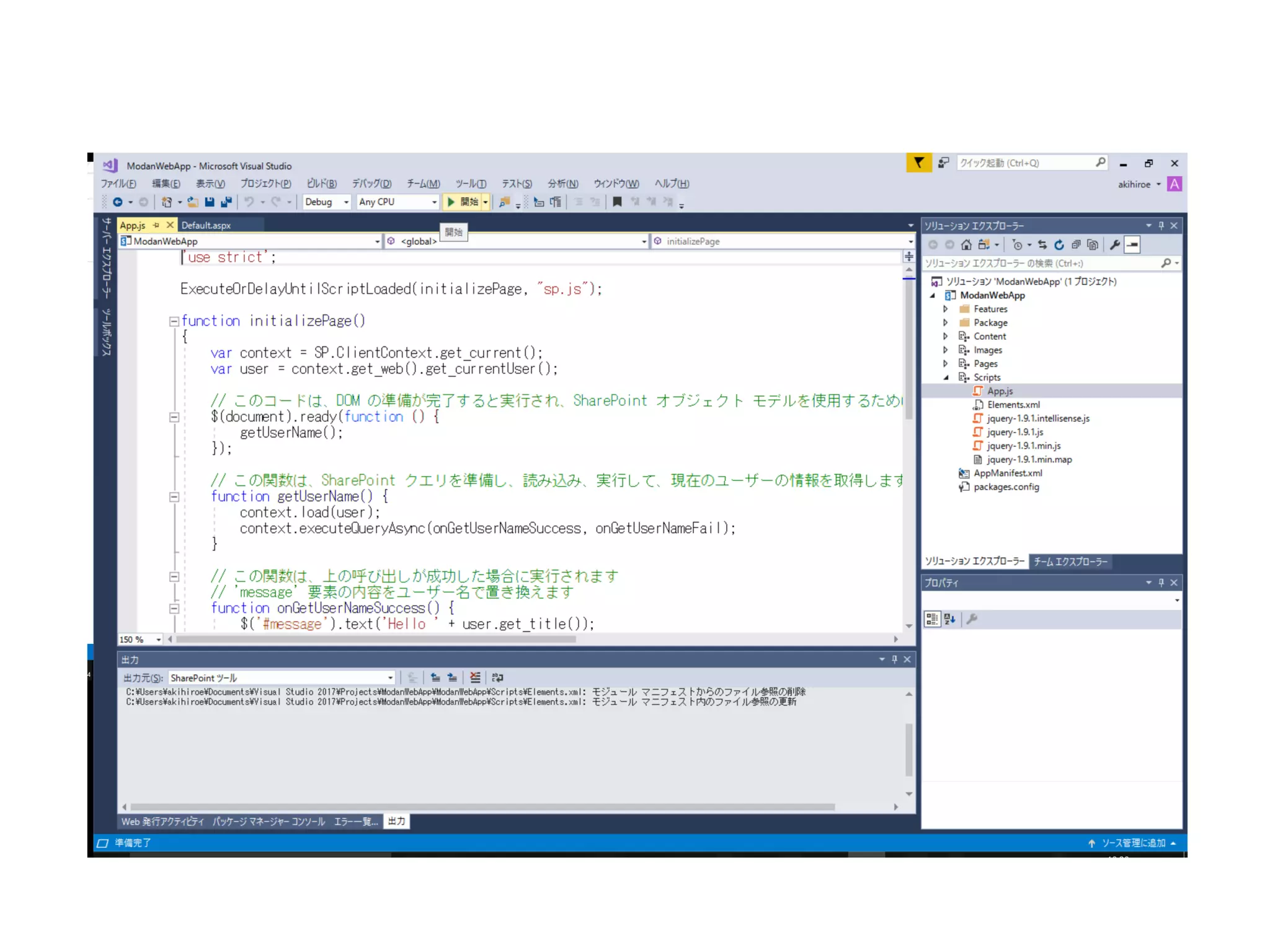This screenshot has width=1270, height=952.
Task: Click the Save All toolbar icon
Action: pos(226,202)
